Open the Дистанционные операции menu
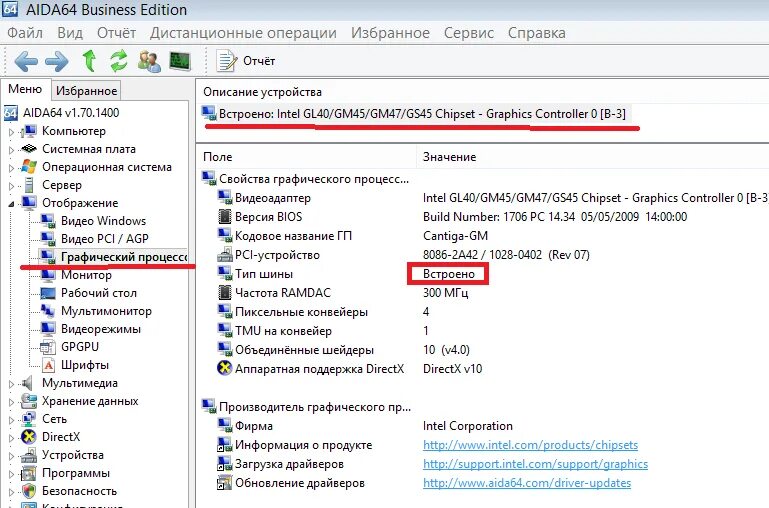Screen dimensions: 769x508 pyautogui.click(x=243, y=33)
